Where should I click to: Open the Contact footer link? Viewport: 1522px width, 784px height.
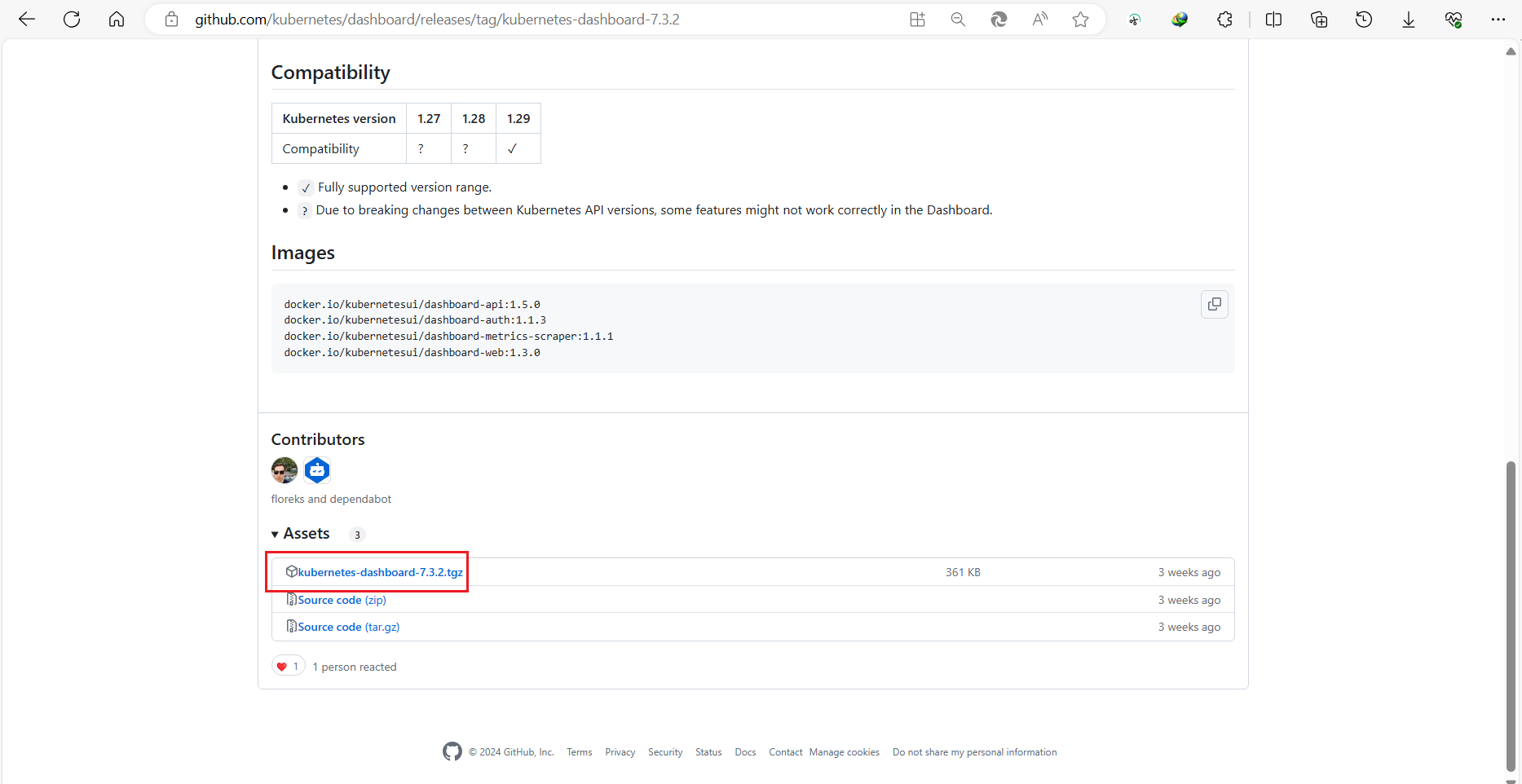[x=786, y=752]
